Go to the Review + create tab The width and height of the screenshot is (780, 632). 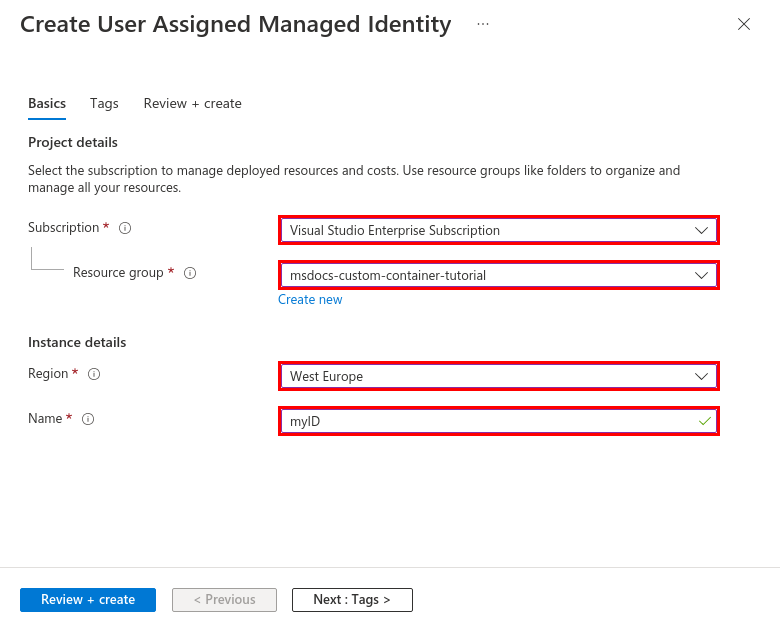(x=192, y=103)
